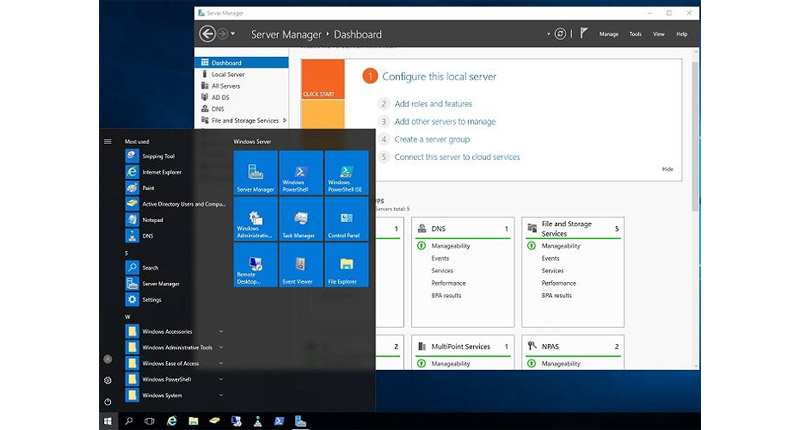800x430 pixels.
Task: Open the Windows PowerShell ISE tile
Action: [346, 172]
